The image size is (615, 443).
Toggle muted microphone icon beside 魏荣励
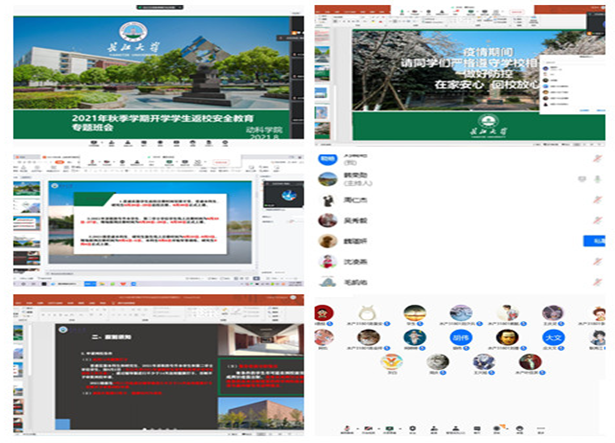(598, 178)
